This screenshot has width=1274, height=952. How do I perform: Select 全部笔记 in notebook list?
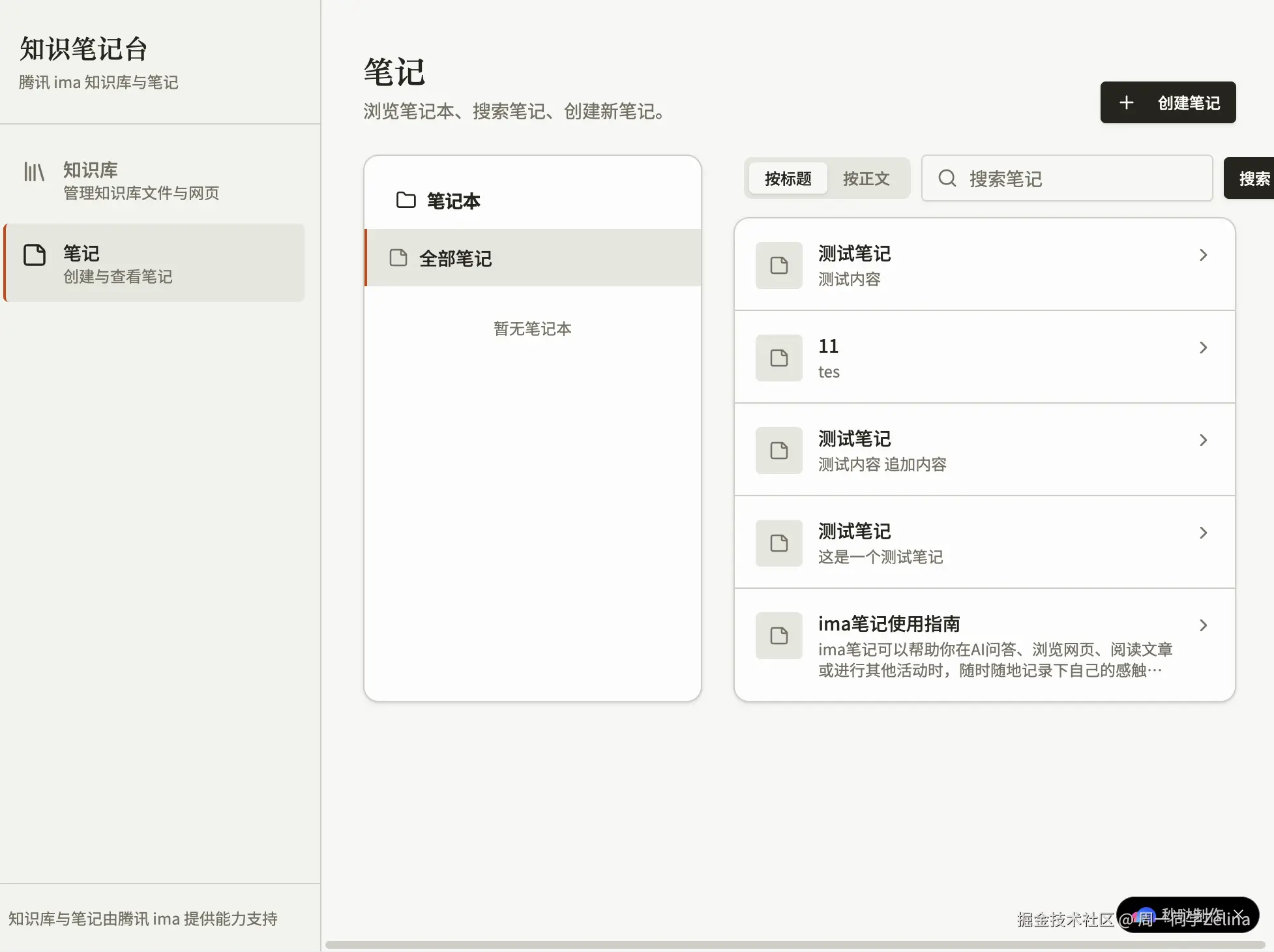(533, 258)
